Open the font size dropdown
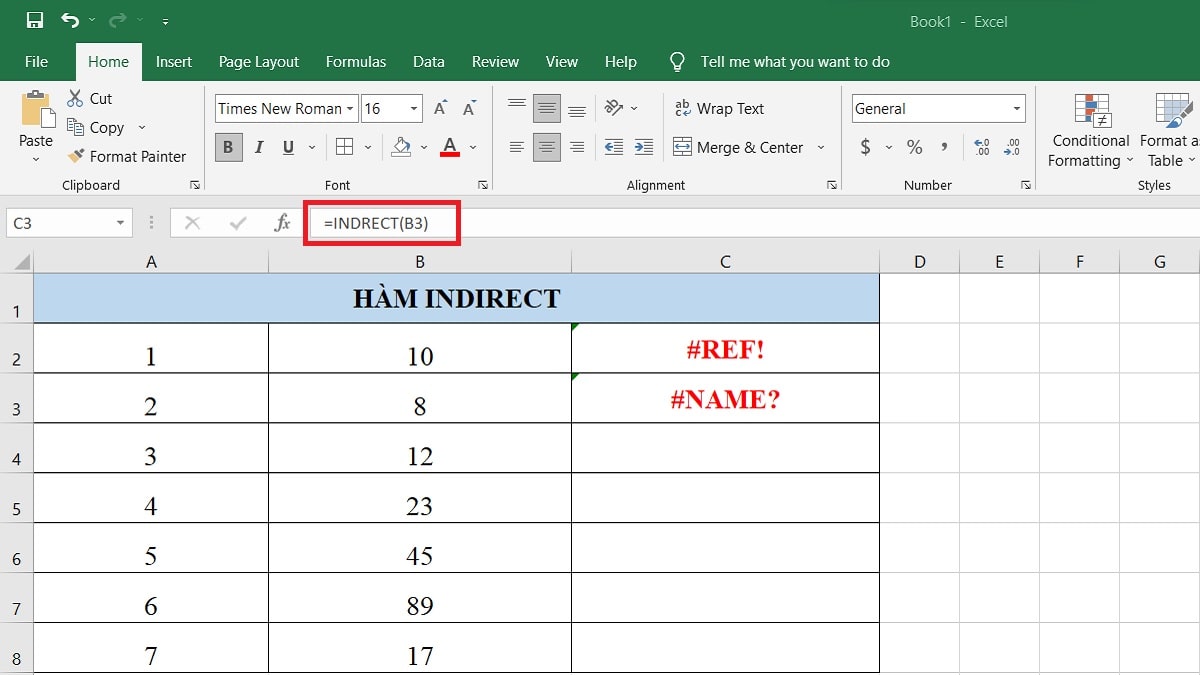The width and height of the screenshot is (1200, 675). pyautogui.click(x=414, y=109)
